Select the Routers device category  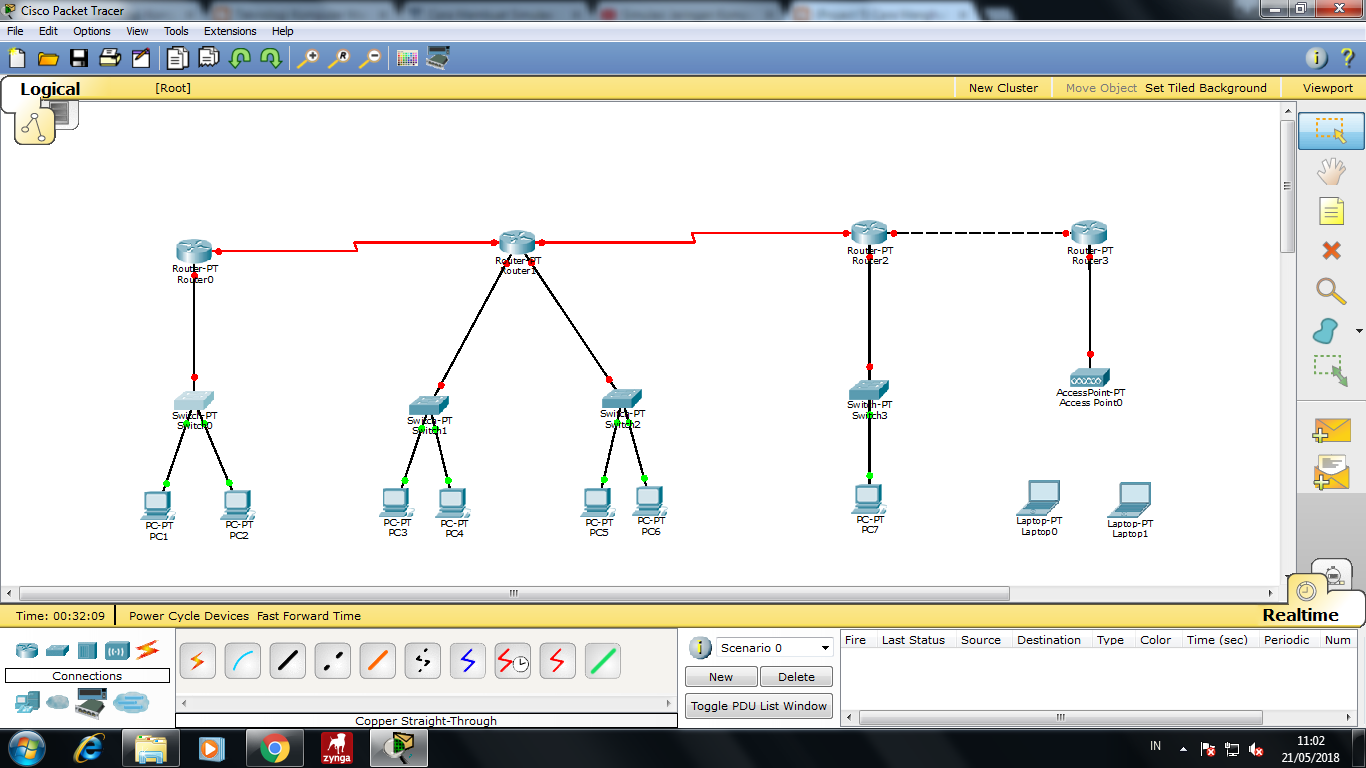(x=25, y=650)
